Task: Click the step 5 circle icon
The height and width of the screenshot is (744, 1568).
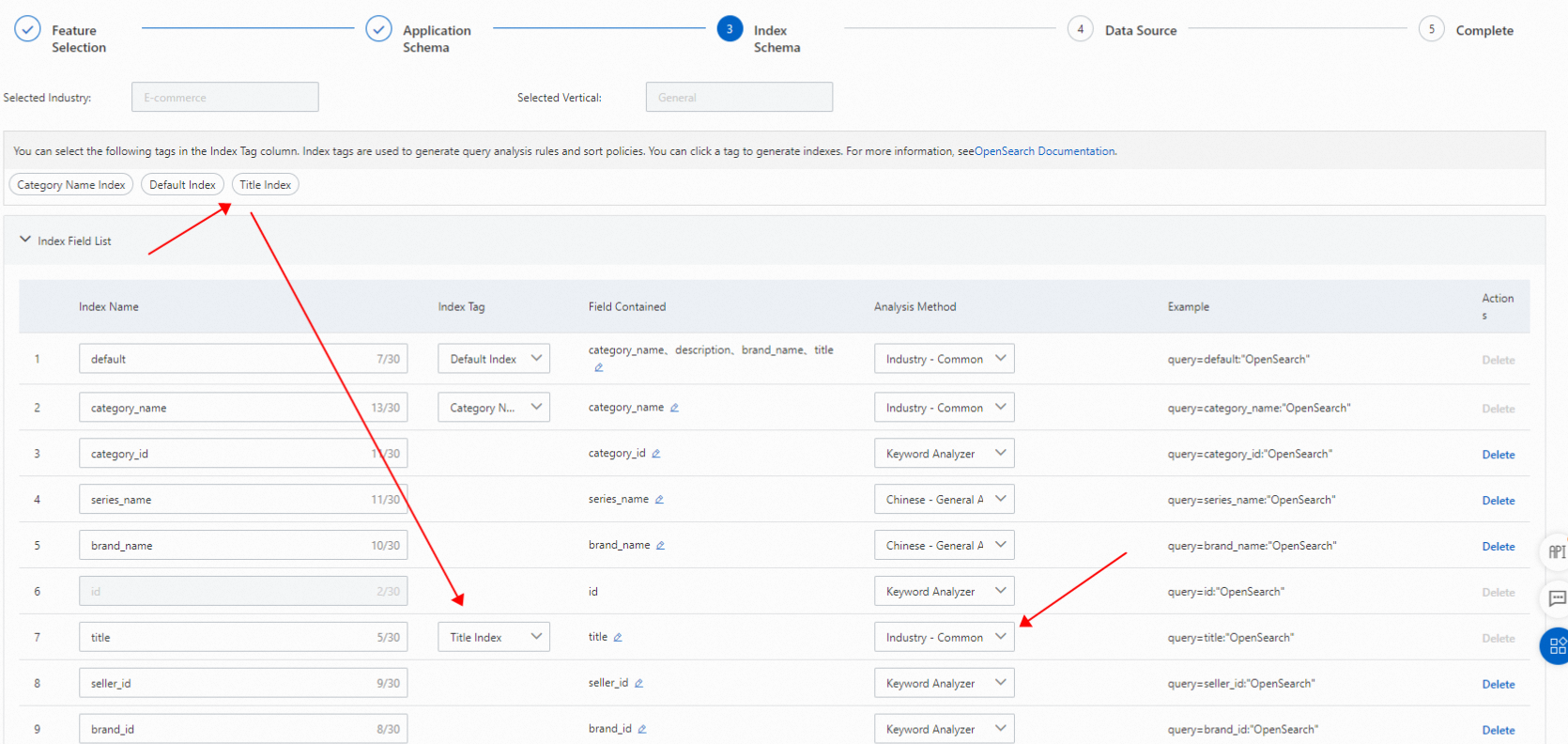Action: 1432,29
